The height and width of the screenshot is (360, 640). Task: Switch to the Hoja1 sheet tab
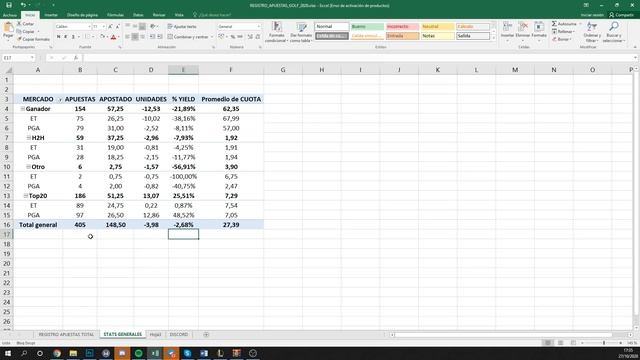pos(155,334)
